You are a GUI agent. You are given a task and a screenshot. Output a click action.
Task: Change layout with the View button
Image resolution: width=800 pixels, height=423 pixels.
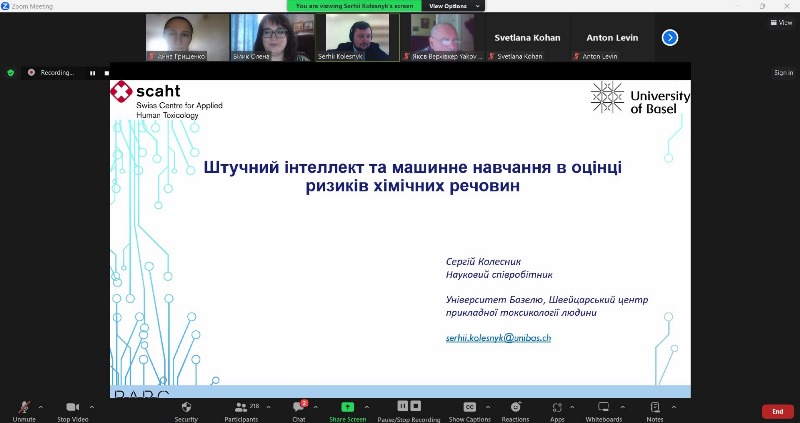781,22
